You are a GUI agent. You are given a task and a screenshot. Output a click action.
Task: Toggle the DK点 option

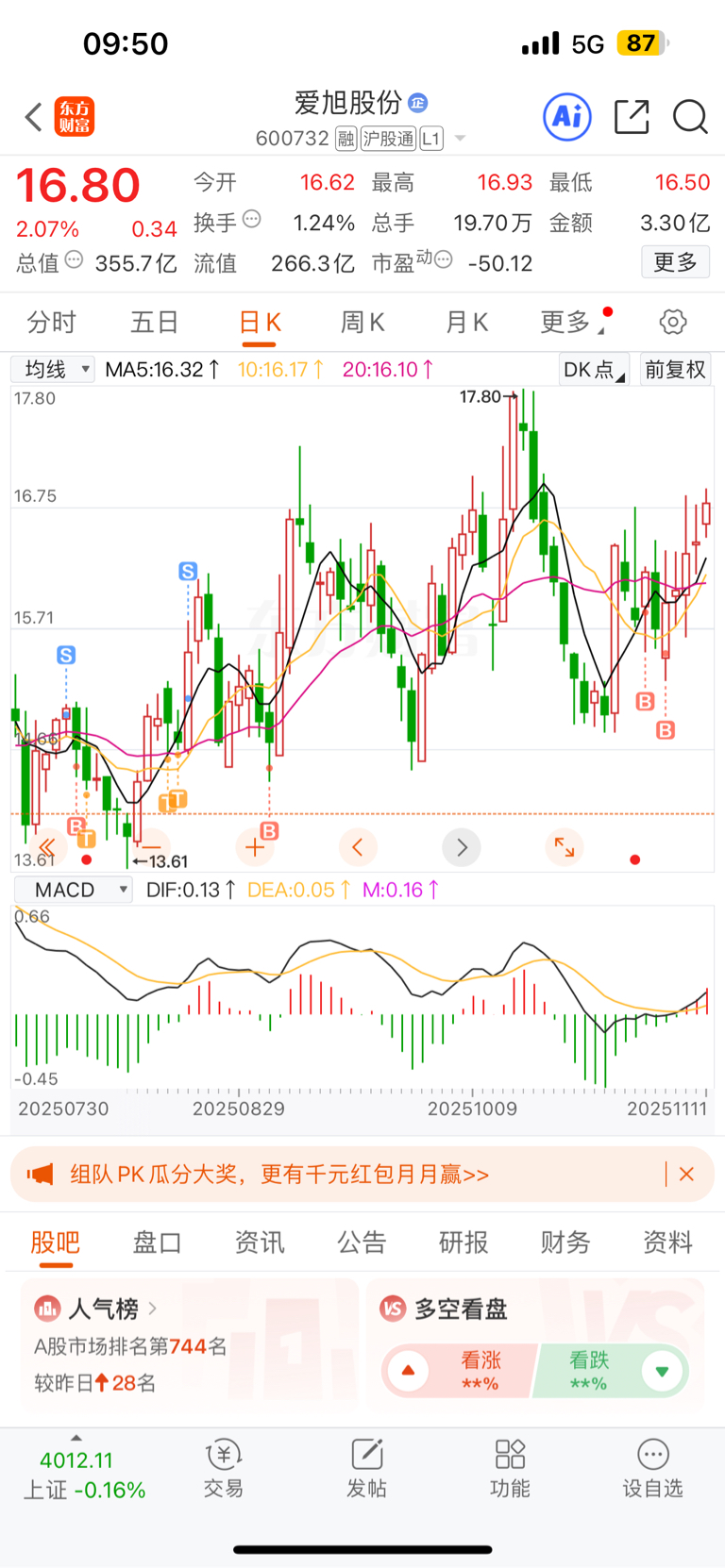(x=593, y=370)
